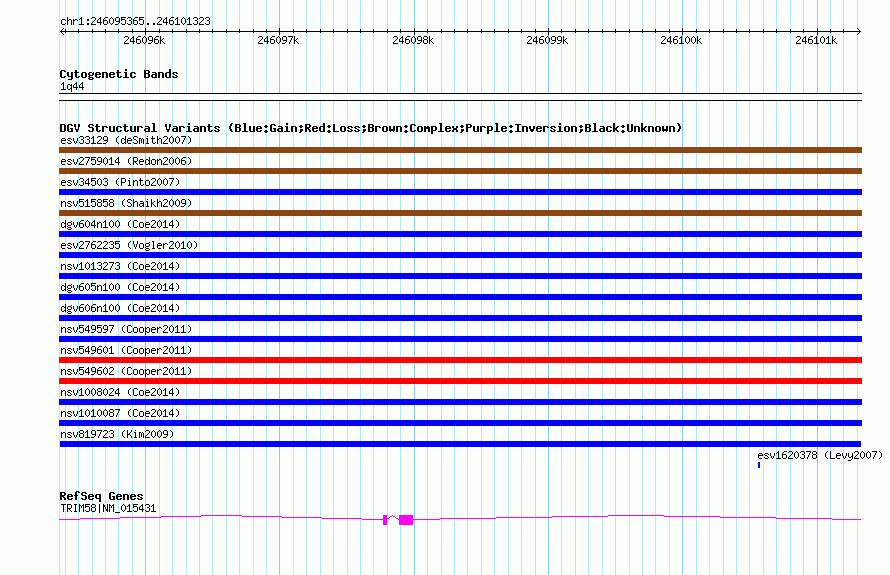Select the blue bar under nsv1013273
The image size is (890, 575).
pos(460,276)
